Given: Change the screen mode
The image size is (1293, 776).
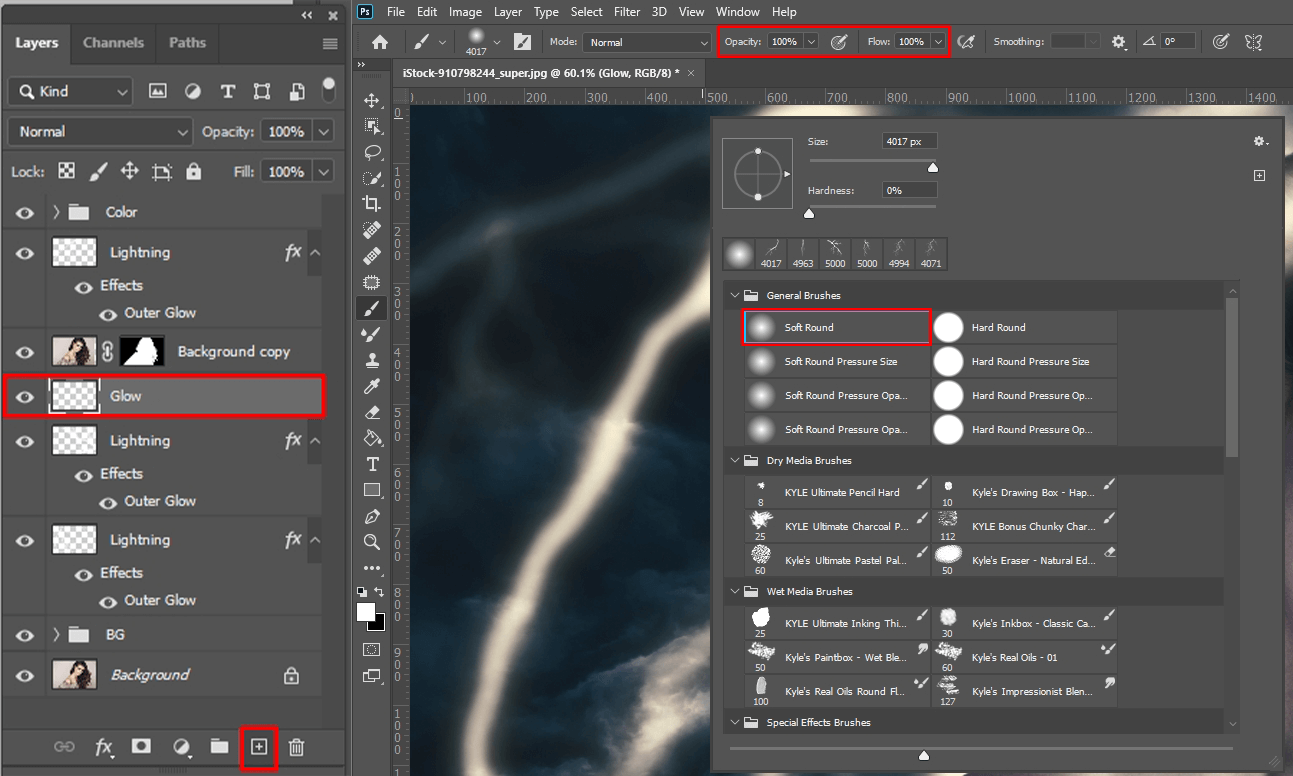Looking at the screenshot, I should coord(372,676).
